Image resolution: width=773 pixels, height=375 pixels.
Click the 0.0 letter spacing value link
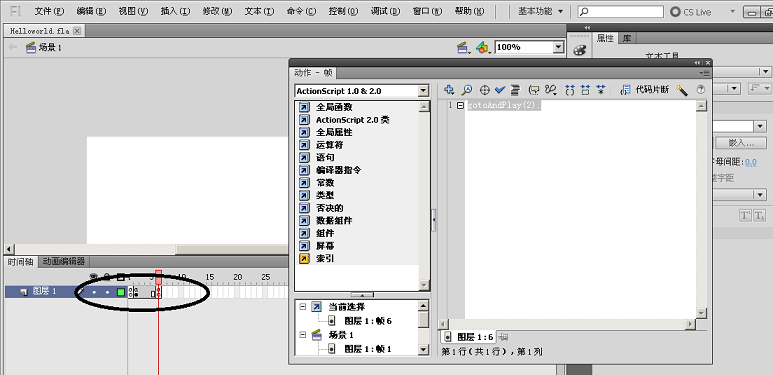pyautogui.click(x=751, y=162)
